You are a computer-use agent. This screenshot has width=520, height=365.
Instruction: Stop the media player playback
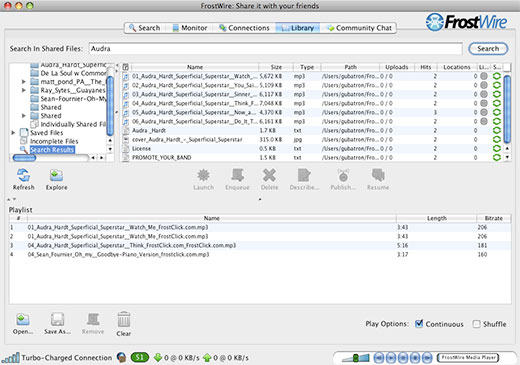415,358
